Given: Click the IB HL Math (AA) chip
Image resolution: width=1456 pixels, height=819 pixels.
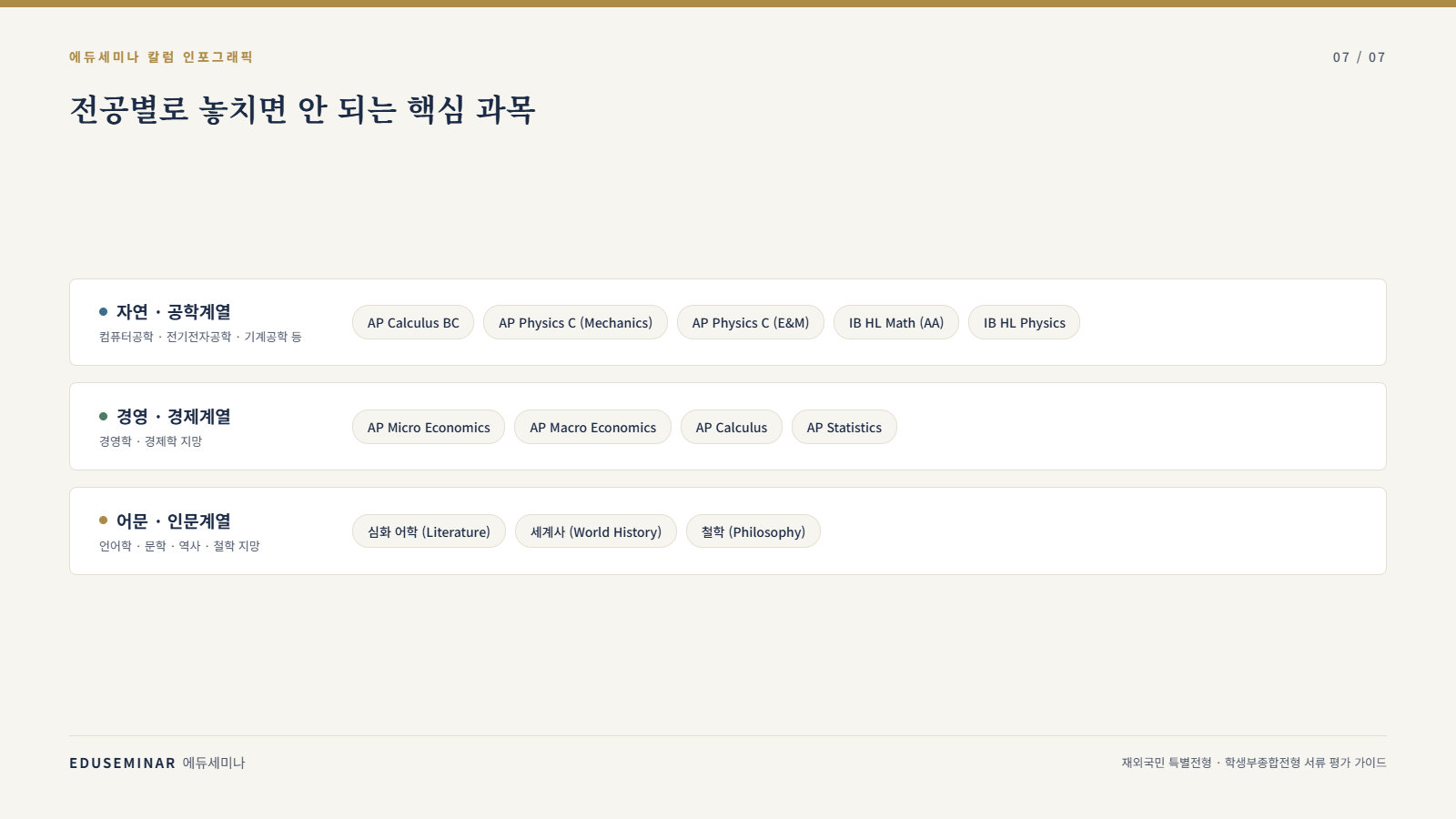Looking at the screenshot, I should [896, 322].
